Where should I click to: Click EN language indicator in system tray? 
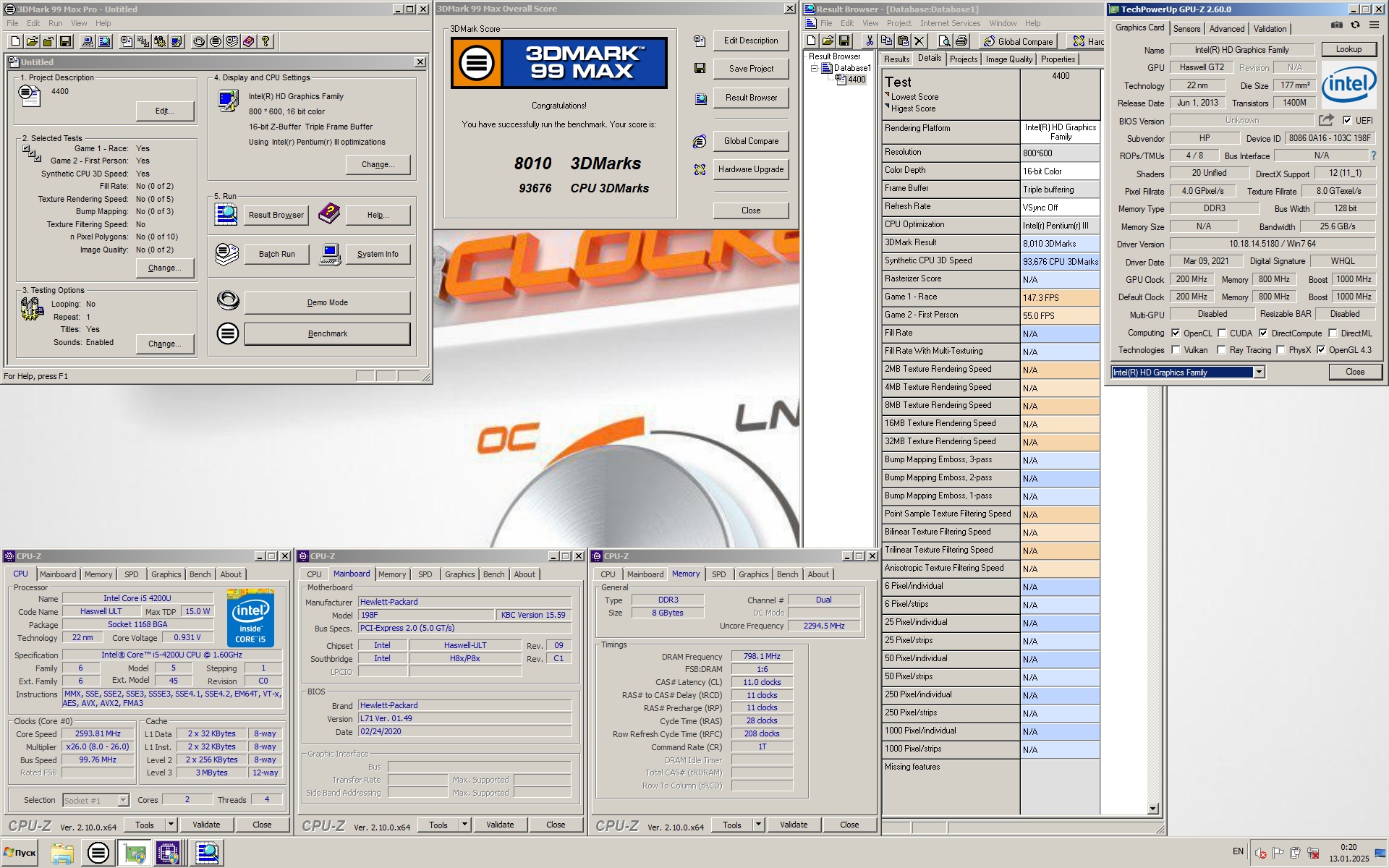1238,851
